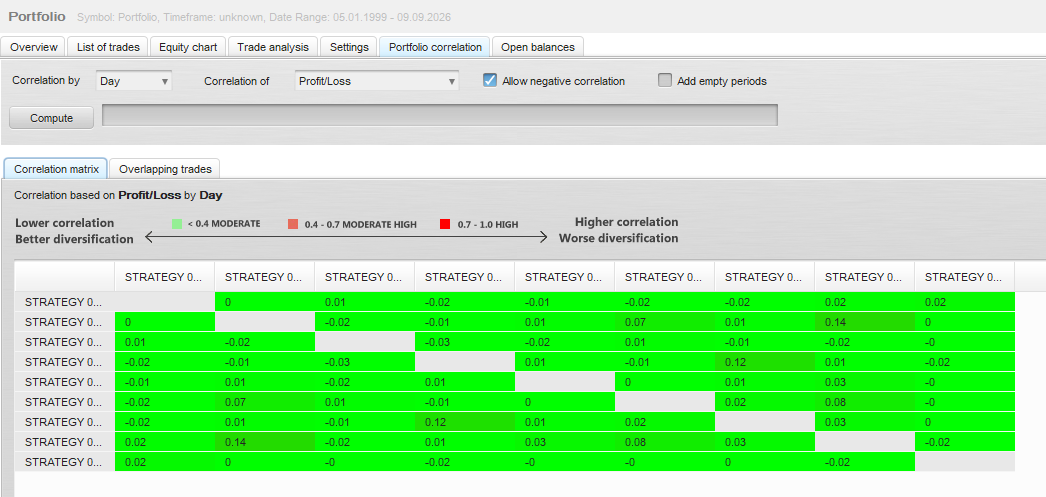This screenshot has width=1046, height=497.
Task: Click the Compute button
Action: 51,118
